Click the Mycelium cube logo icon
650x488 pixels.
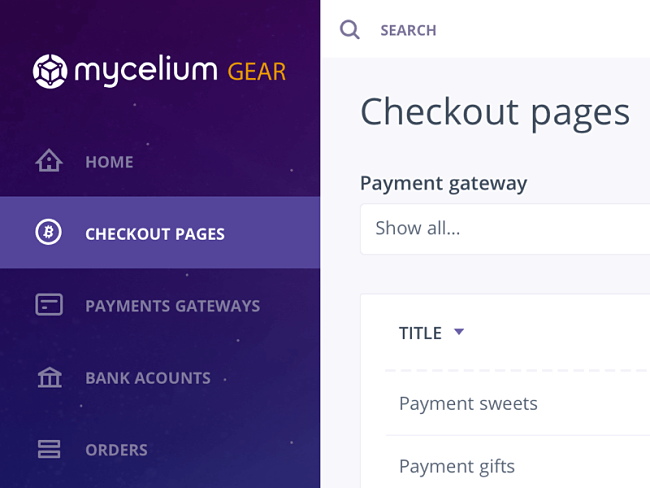pos(50,71)
